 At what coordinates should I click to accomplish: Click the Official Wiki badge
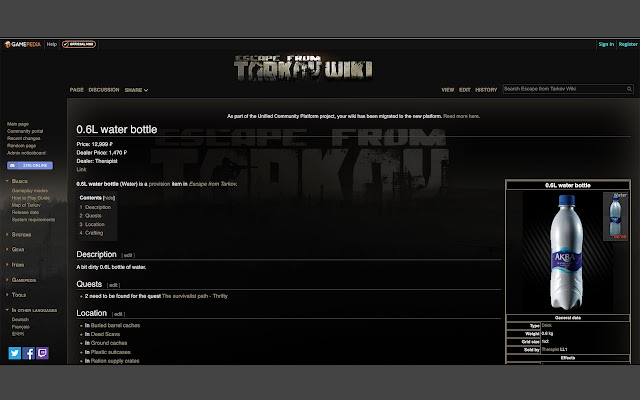coord(79,44)
